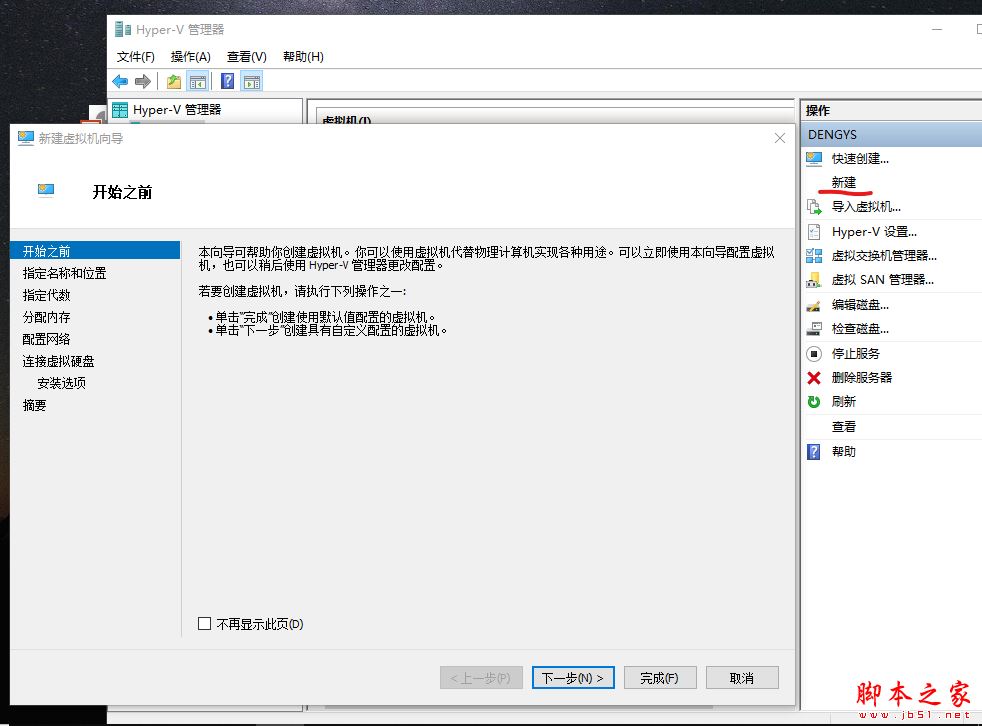Enable the 不再显示此页 checkbox

(x=205, y=624)
